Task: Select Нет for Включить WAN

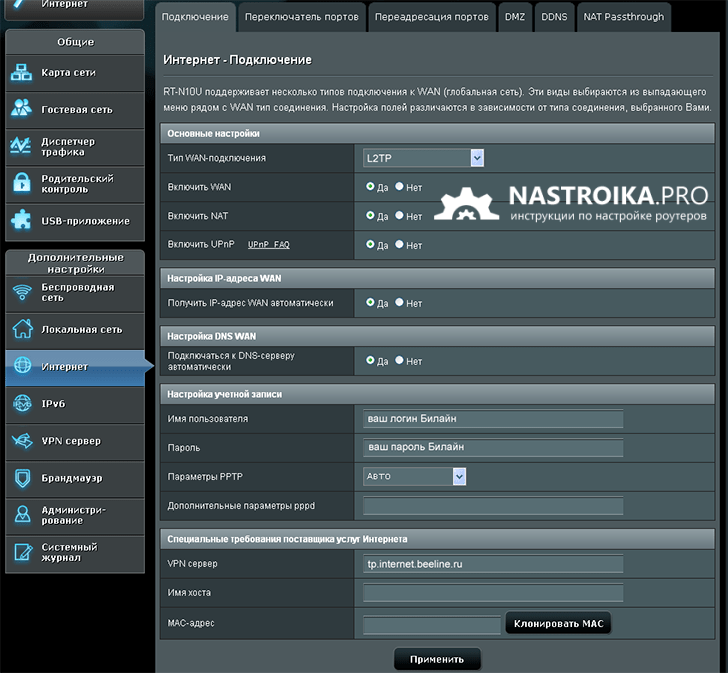Action: tap(399, 187)
